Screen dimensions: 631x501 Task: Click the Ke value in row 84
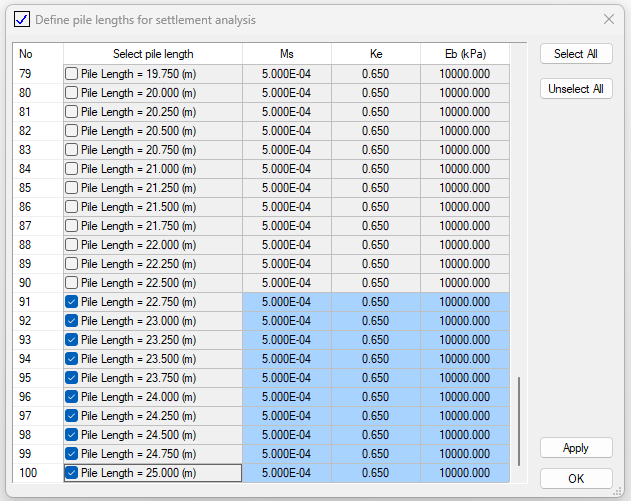coord(376,169)
